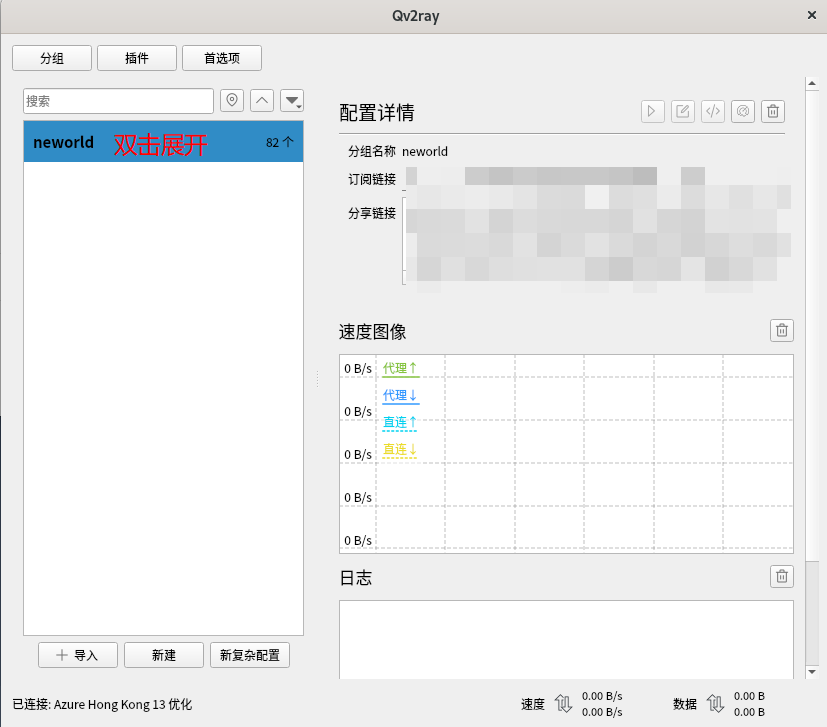Click the 速度 up-down arrows icon

pyautogui.click(x=563, y=704)
